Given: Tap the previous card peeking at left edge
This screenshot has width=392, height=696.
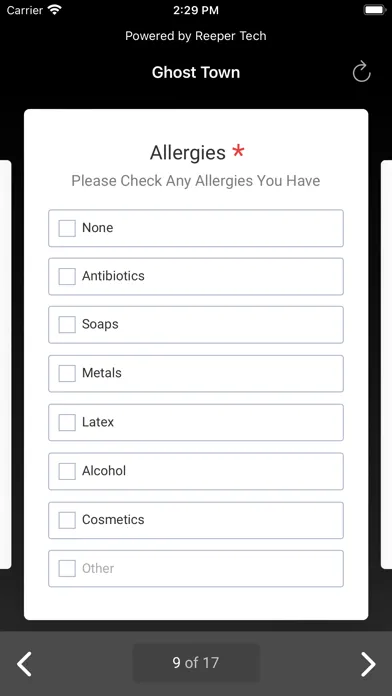Looking at the screenshot, I should click(x=5, y=364).
